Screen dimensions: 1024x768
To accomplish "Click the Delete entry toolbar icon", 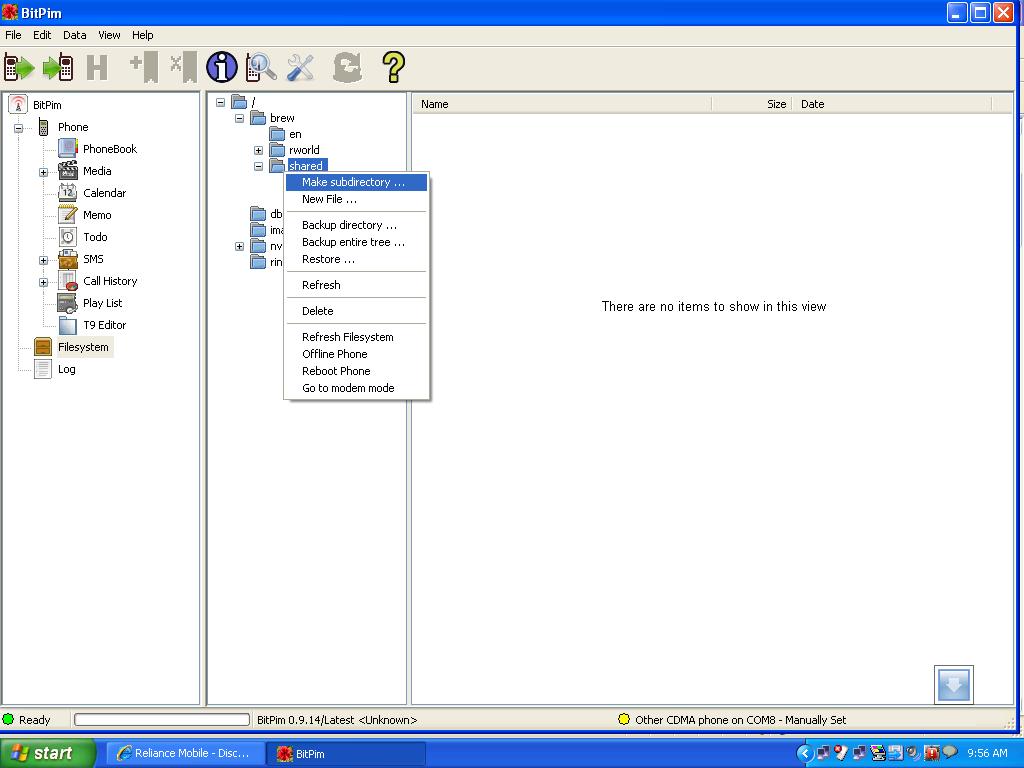I will click(x=184, y=67).
